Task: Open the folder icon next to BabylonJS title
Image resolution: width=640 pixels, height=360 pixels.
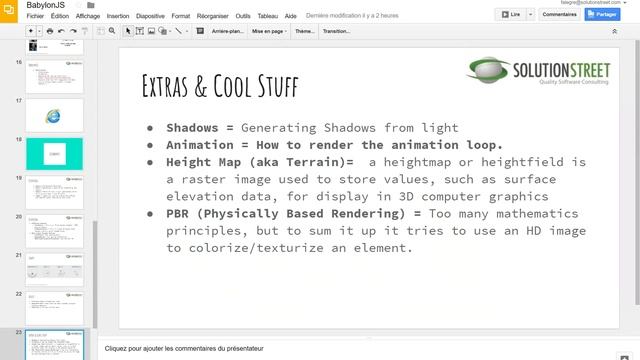Action: coord(91,5)
